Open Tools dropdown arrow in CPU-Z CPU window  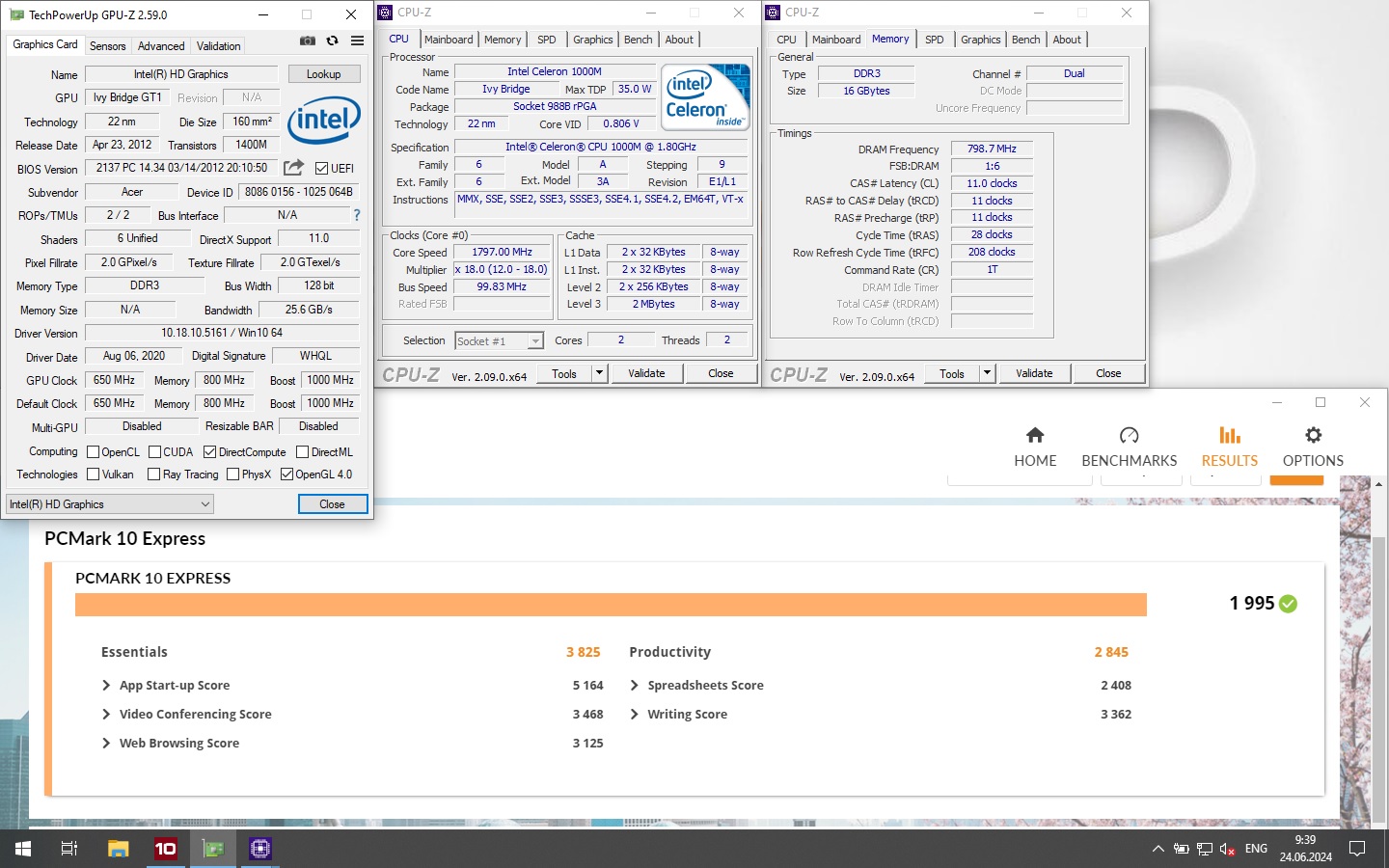599,373
